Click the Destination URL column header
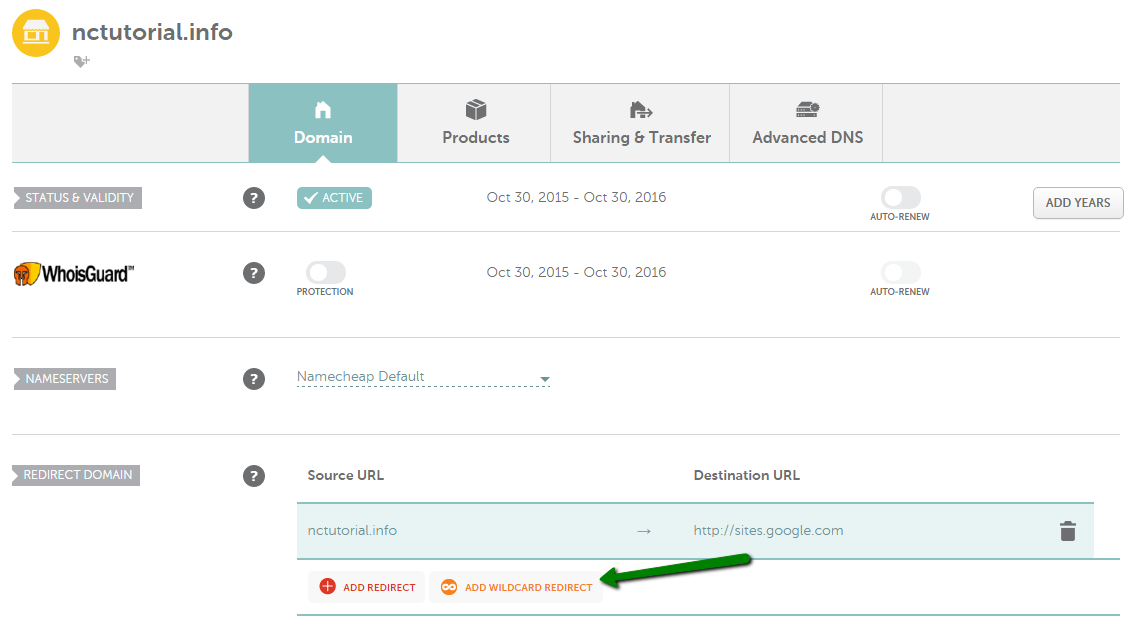 coord(746,476)
